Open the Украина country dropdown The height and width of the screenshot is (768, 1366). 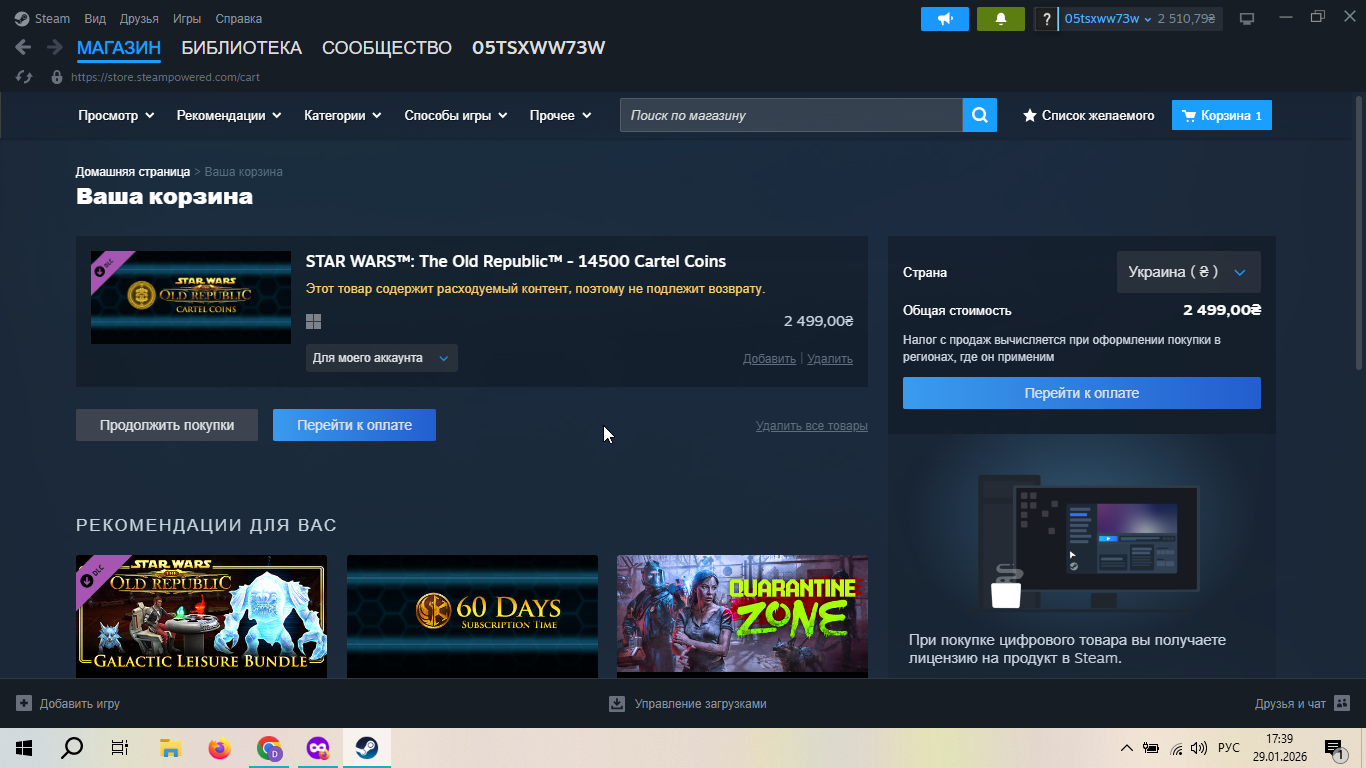(1188, 272)
